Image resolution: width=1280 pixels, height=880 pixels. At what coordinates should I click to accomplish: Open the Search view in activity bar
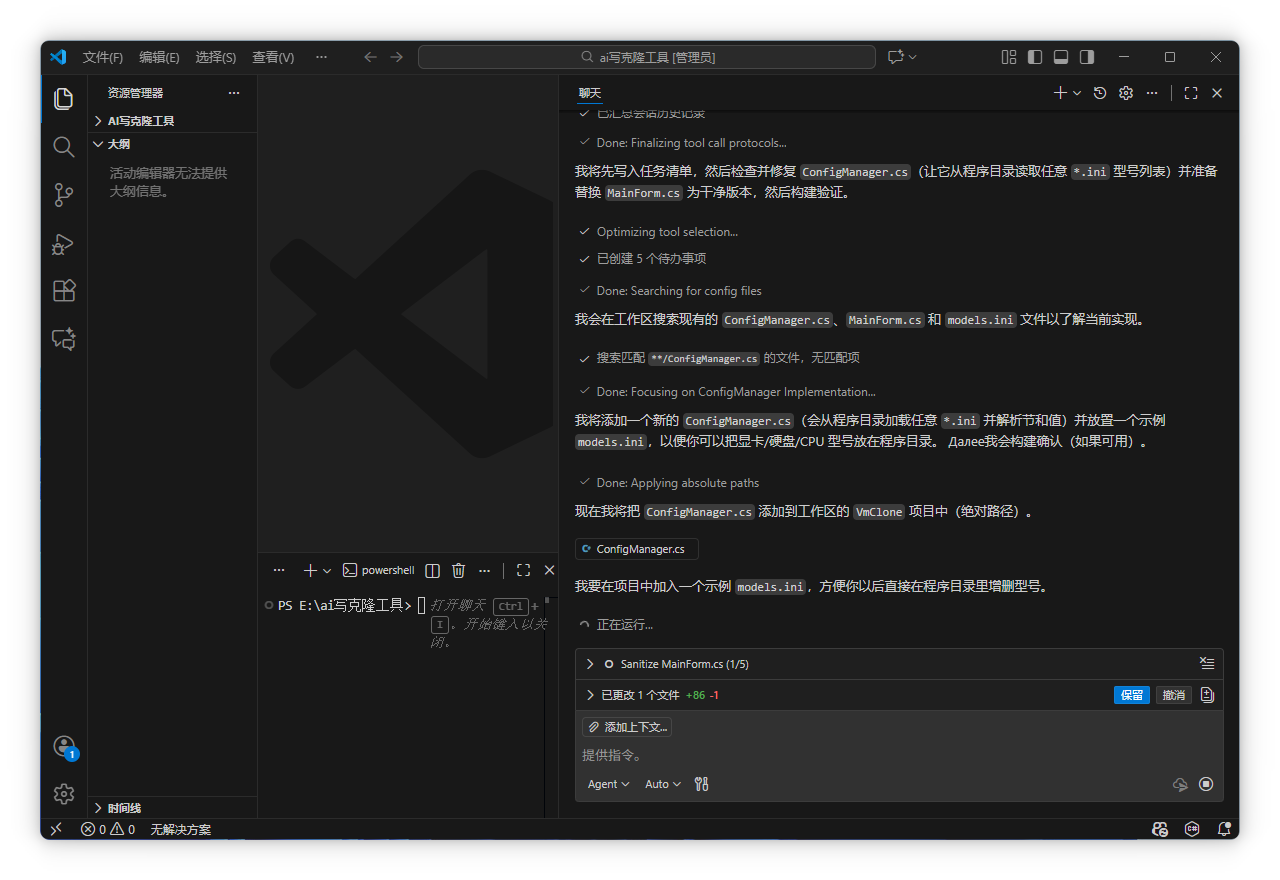64,147
